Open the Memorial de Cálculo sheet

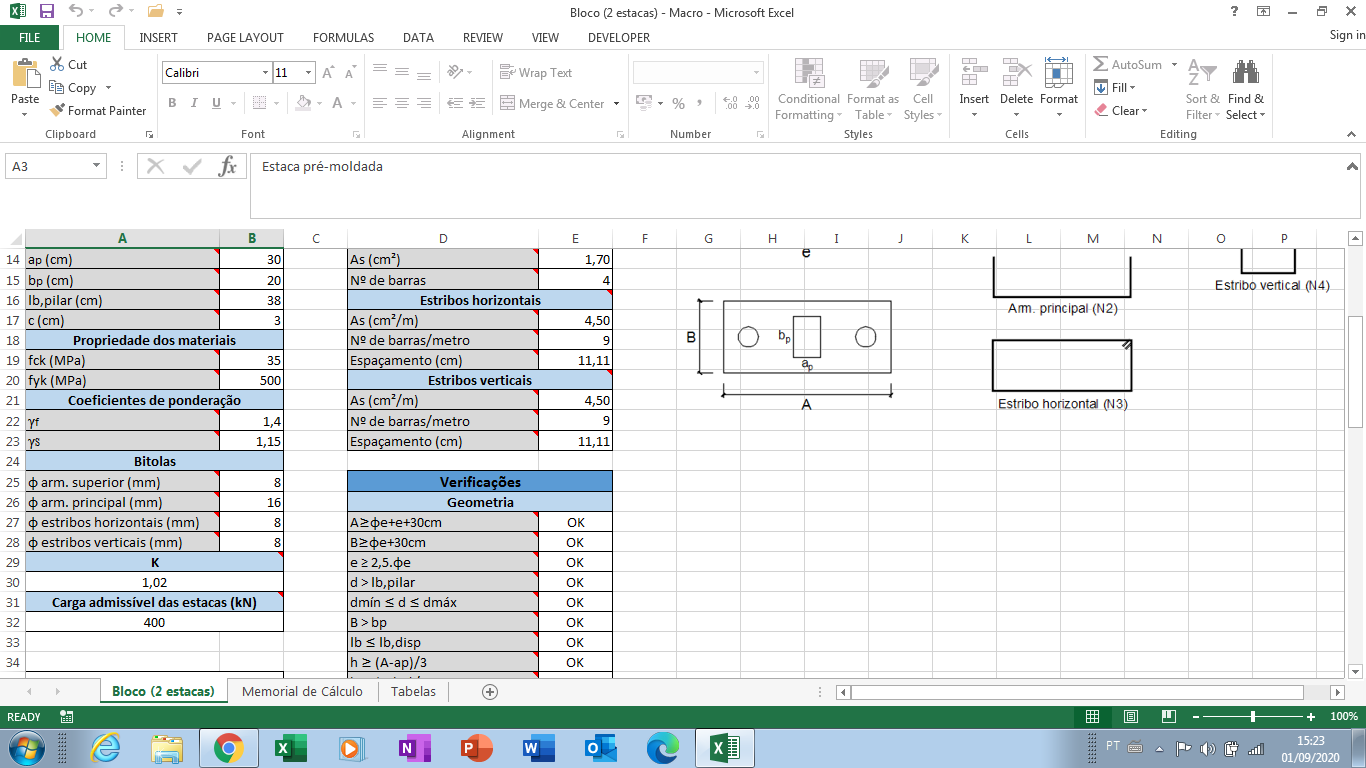[302, 691]
